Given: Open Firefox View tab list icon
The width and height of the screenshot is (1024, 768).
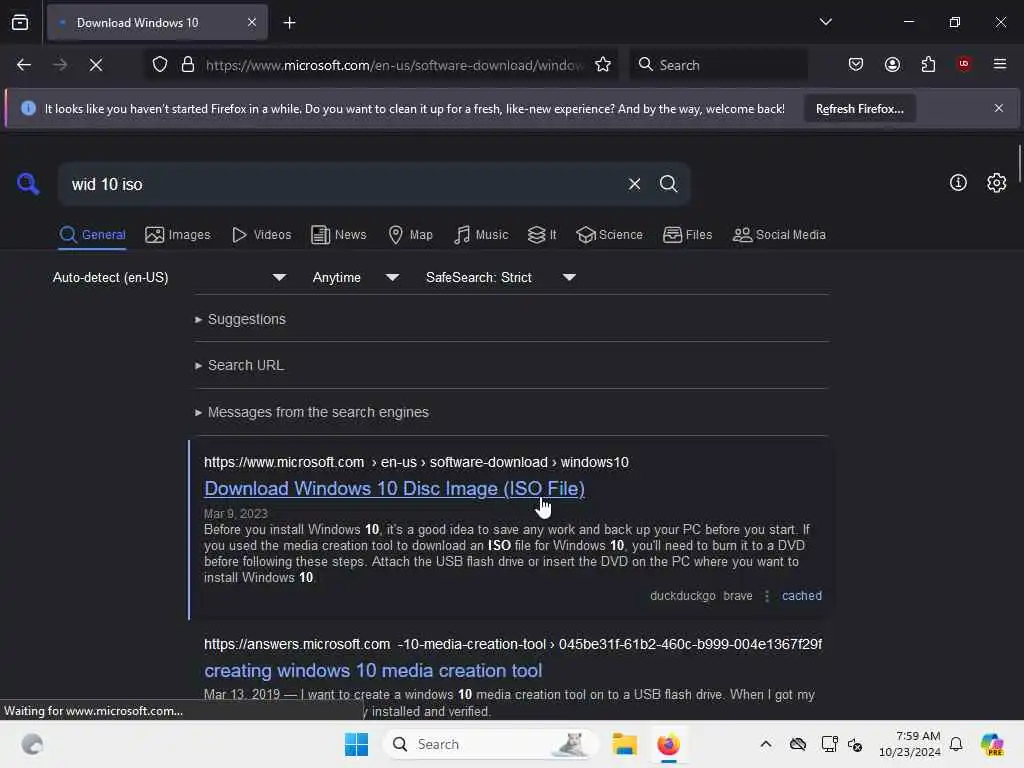Looking at the screenshot, I should pos(20,23).
